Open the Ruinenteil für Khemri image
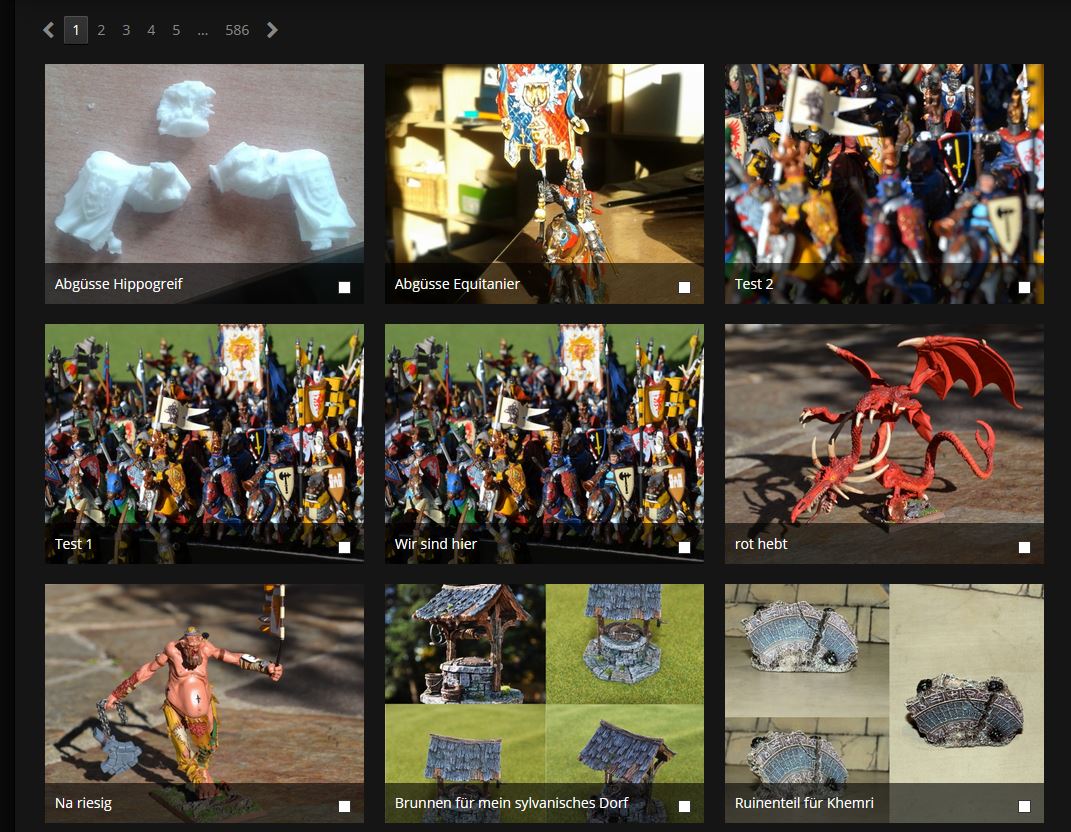Viewport: 1071px width, 832px height. (884, 685)
